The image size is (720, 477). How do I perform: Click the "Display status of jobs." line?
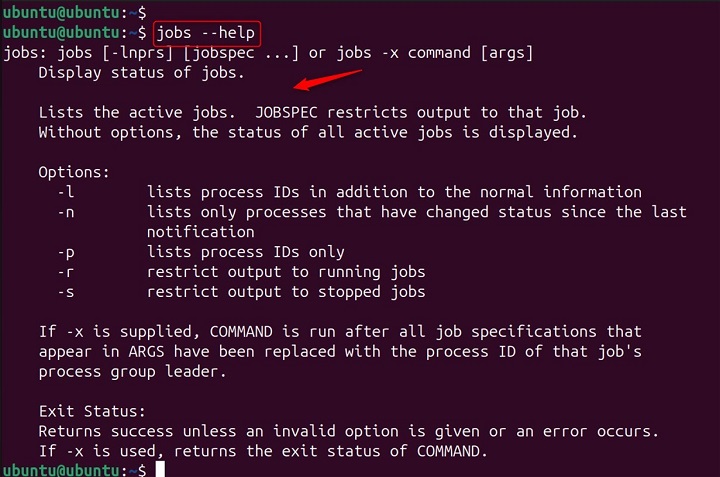coord(142,72)
